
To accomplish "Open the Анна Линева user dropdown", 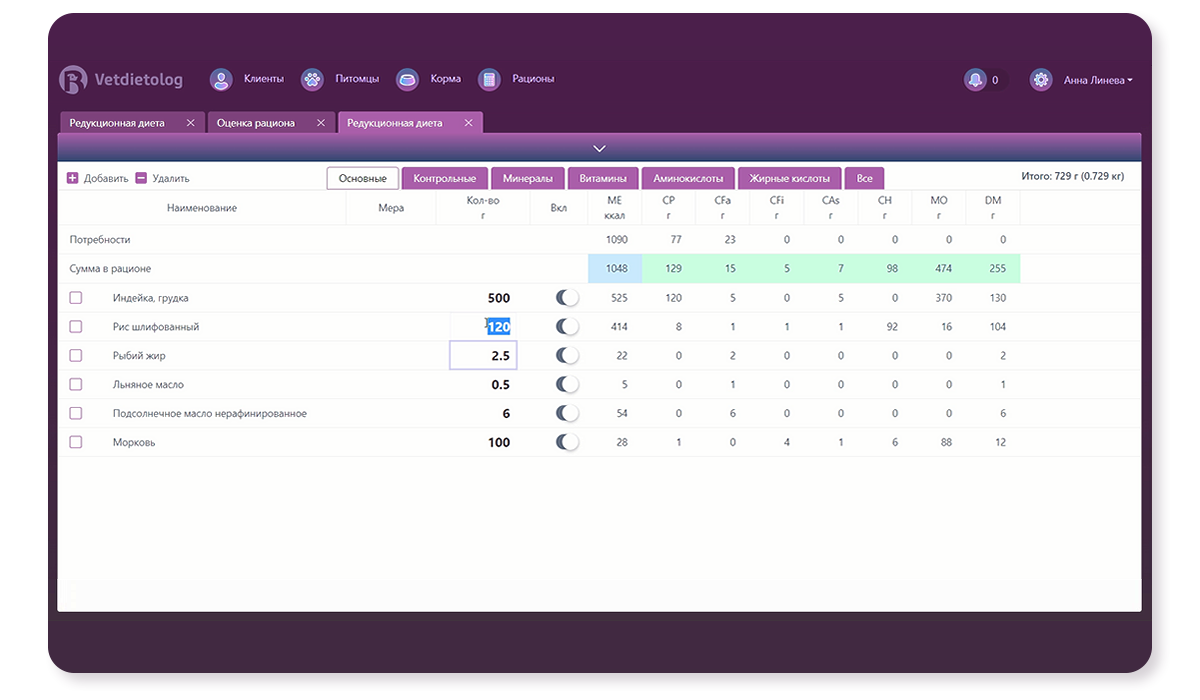I will [x=1097, y=80].
